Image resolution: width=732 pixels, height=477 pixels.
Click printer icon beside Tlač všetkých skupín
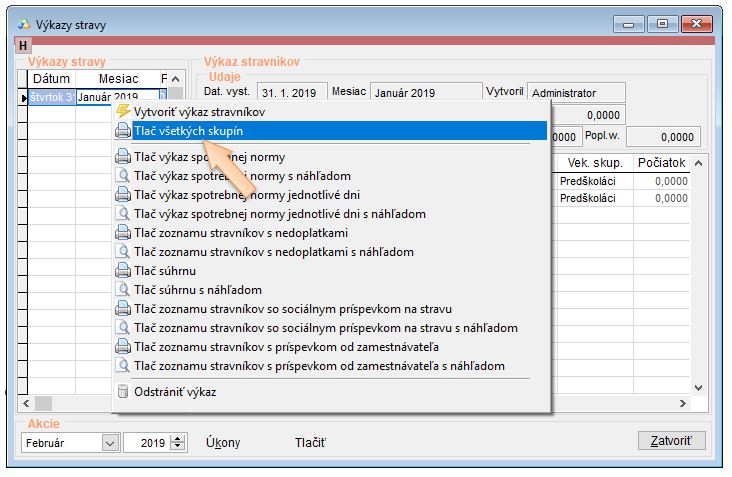point(123,131)
